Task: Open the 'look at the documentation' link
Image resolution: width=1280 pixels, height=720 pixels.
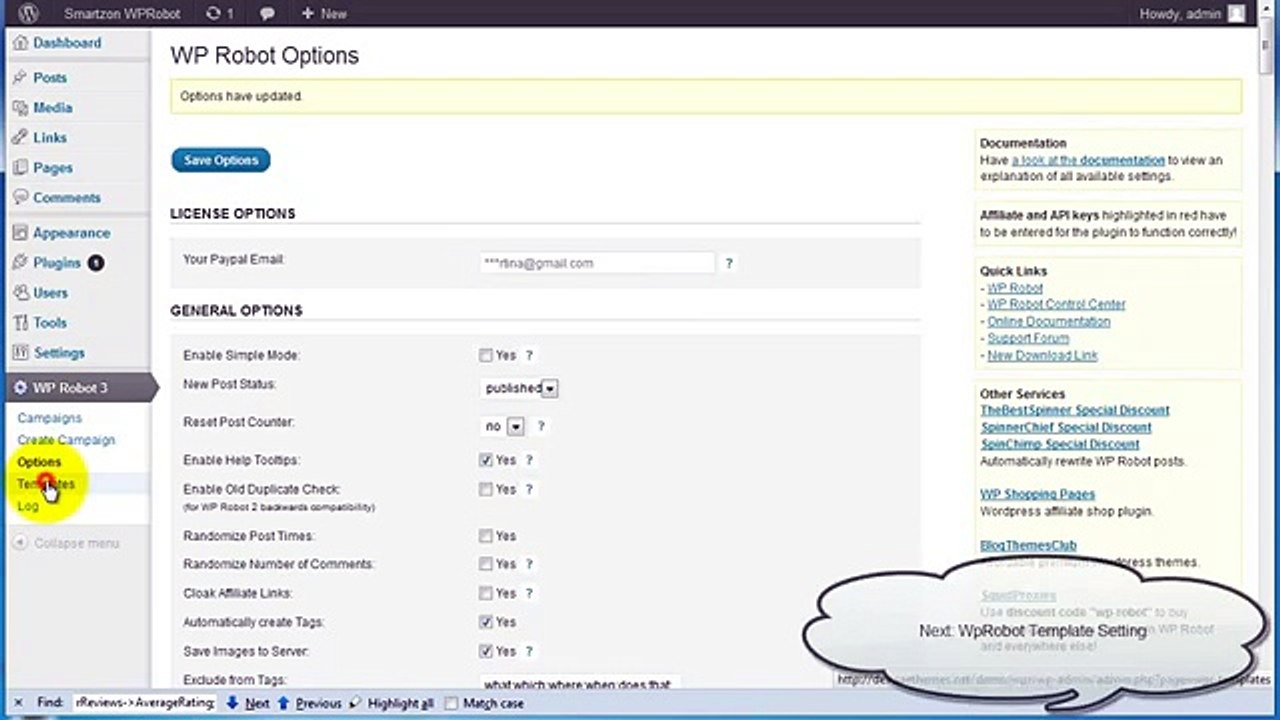Action: click(1088, 160)
